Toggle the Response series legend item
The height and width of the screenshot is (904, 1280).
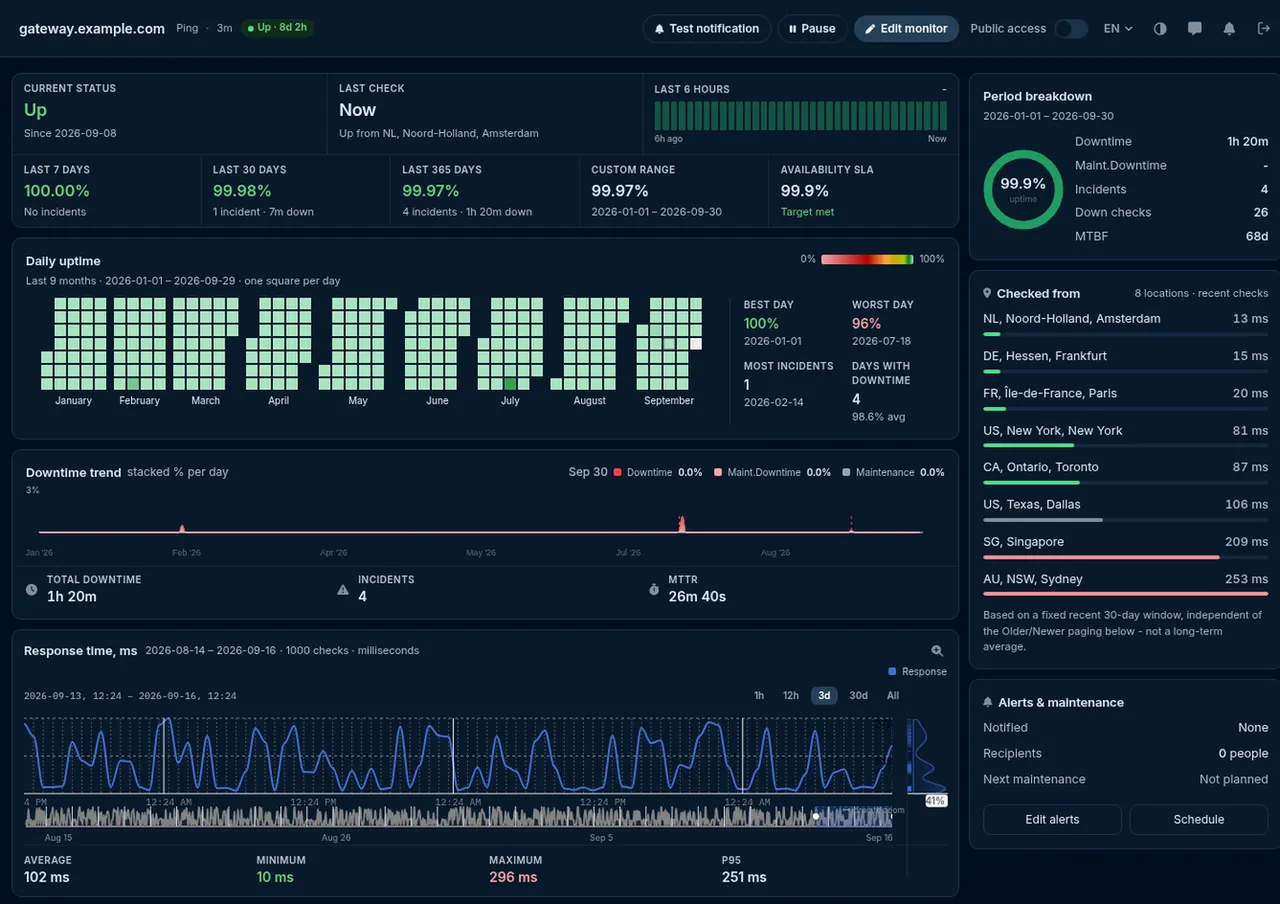918,672
